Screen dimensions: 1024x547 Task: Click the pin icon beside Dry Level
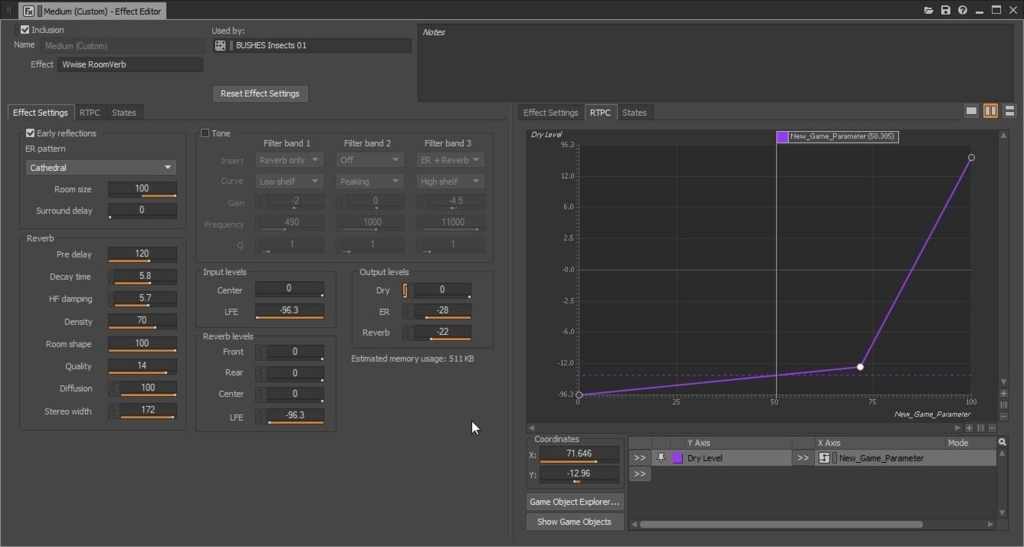click(660, 458)
